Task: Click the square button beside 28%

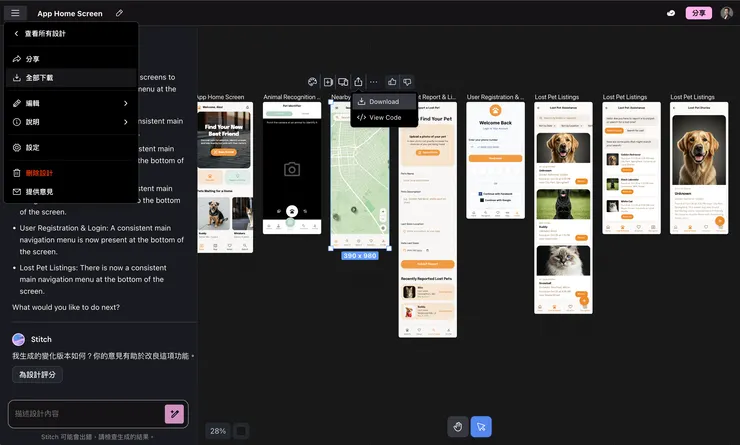Action: (x=241, y=431)
